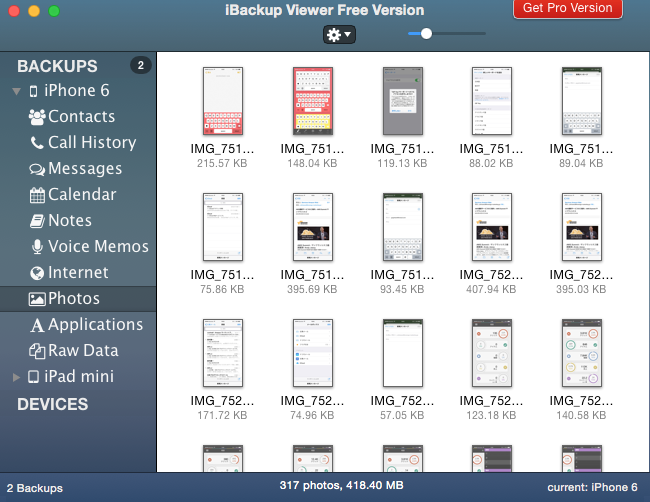Click 'current: iPhone 6' status text

pos(592,487)
